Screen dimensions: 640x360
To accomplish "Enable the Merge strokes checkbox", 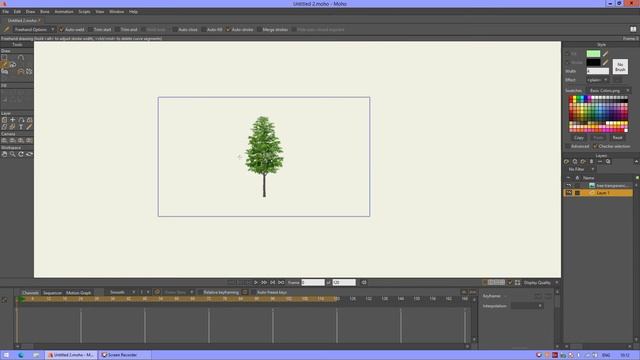I will click(x=259, y=29).
